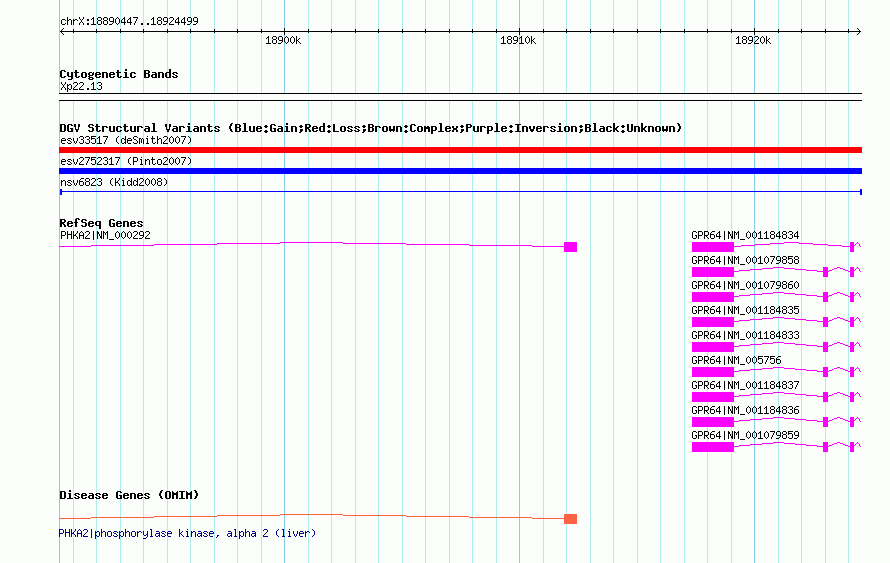
Task: Click the RefSeq Genes track title
Action: (x=101, y=223)
